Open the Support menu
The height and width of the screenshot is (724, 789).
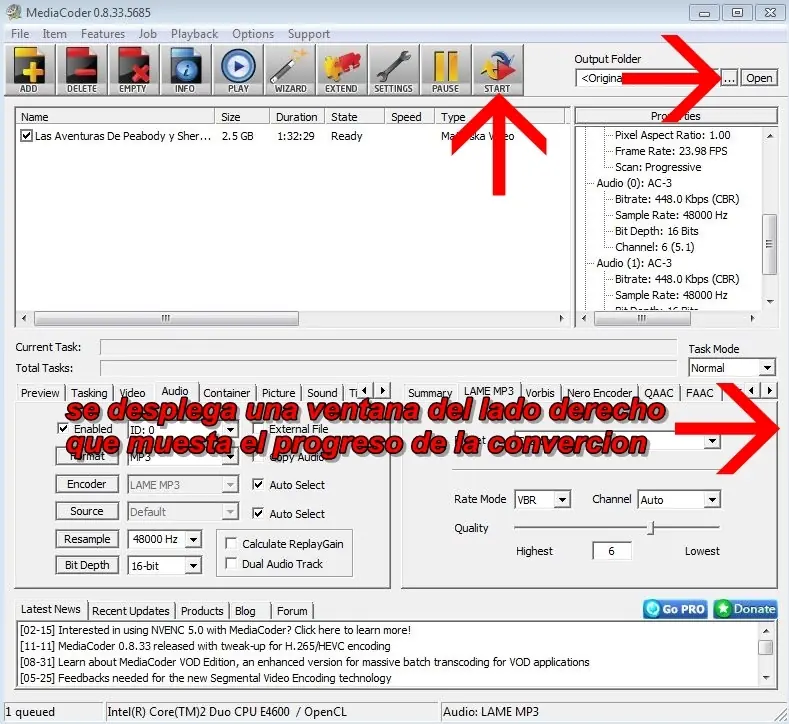pos(308,34)
